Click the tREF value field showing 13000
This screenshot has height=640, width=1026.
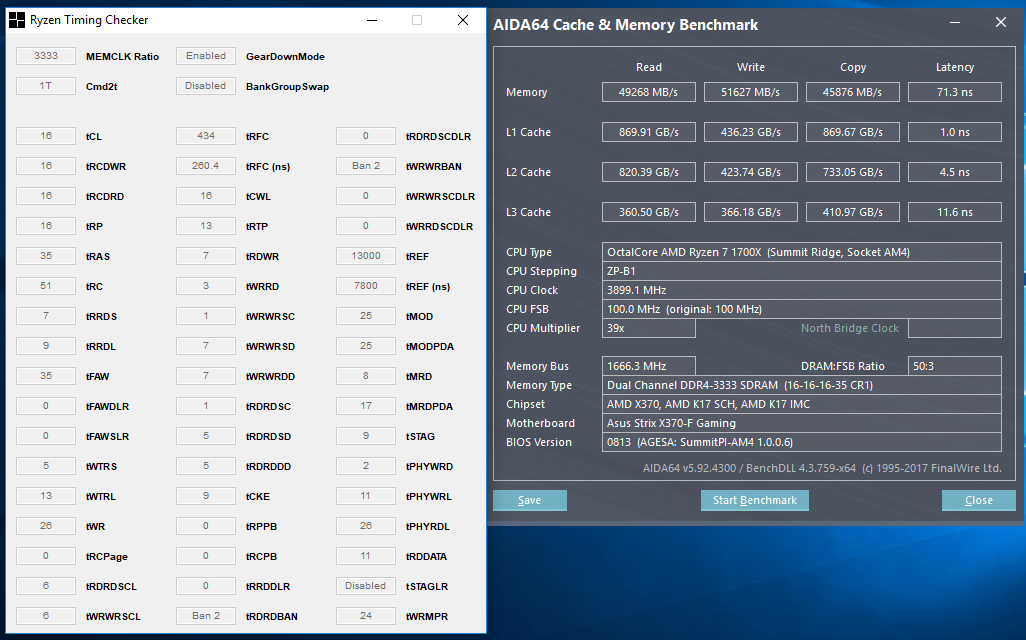pos(366,256)
